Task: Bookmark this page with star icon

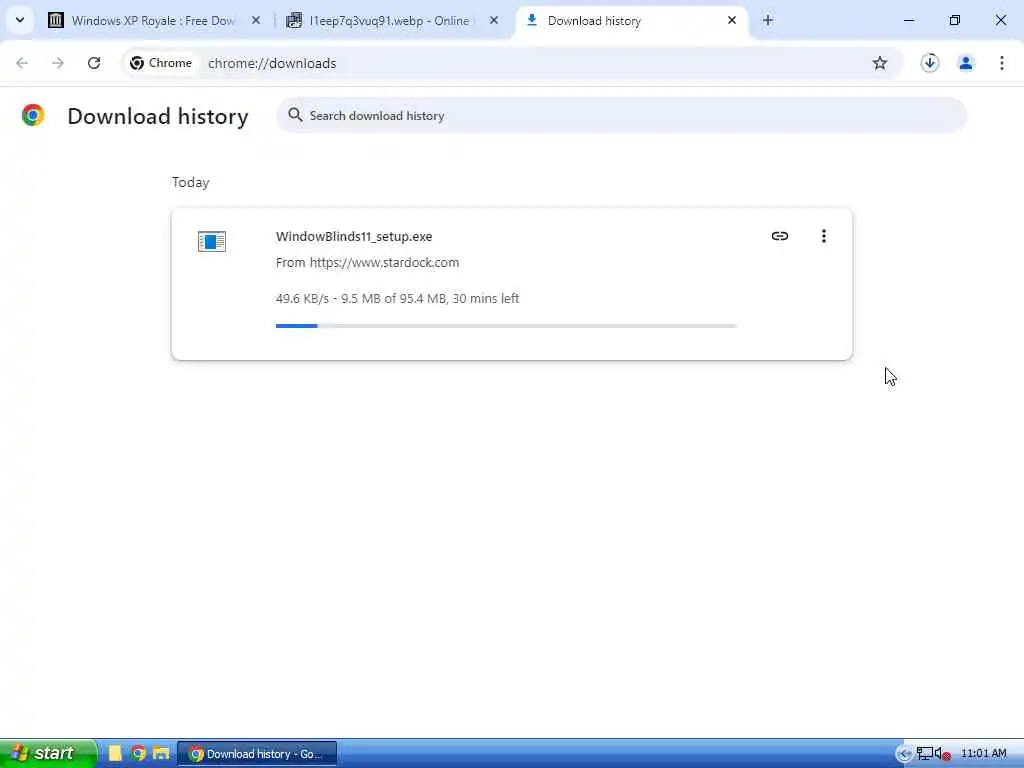Action: (880, 63)
